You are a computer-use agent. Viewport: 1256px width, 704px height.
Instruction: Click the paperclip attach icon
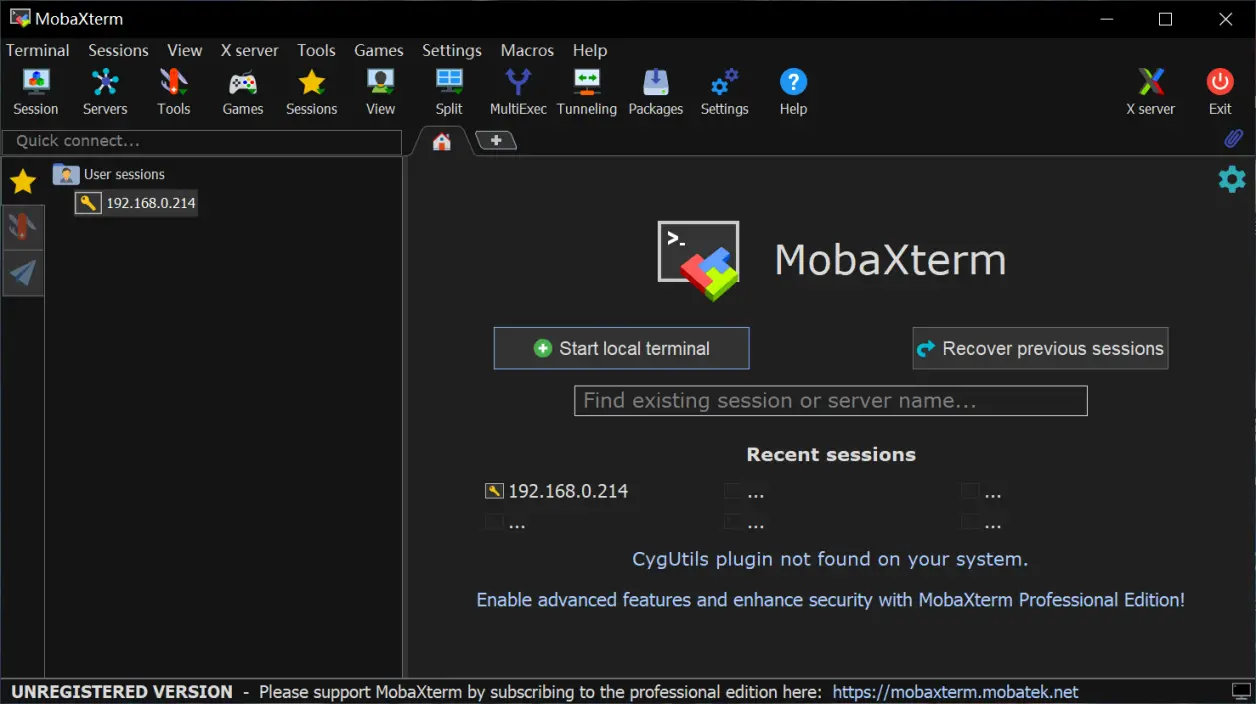click(1234, 139)
